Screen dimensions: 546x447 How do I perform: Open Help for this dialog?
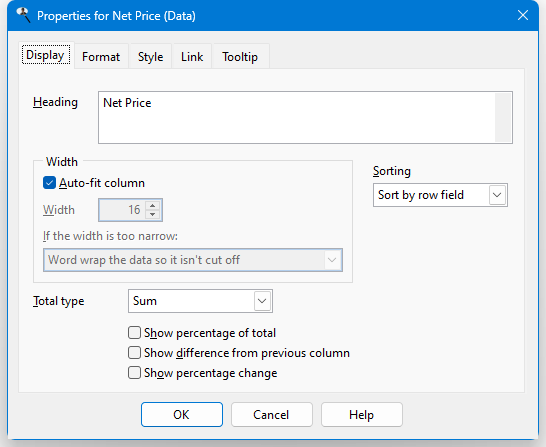click(x=362, y=414)
